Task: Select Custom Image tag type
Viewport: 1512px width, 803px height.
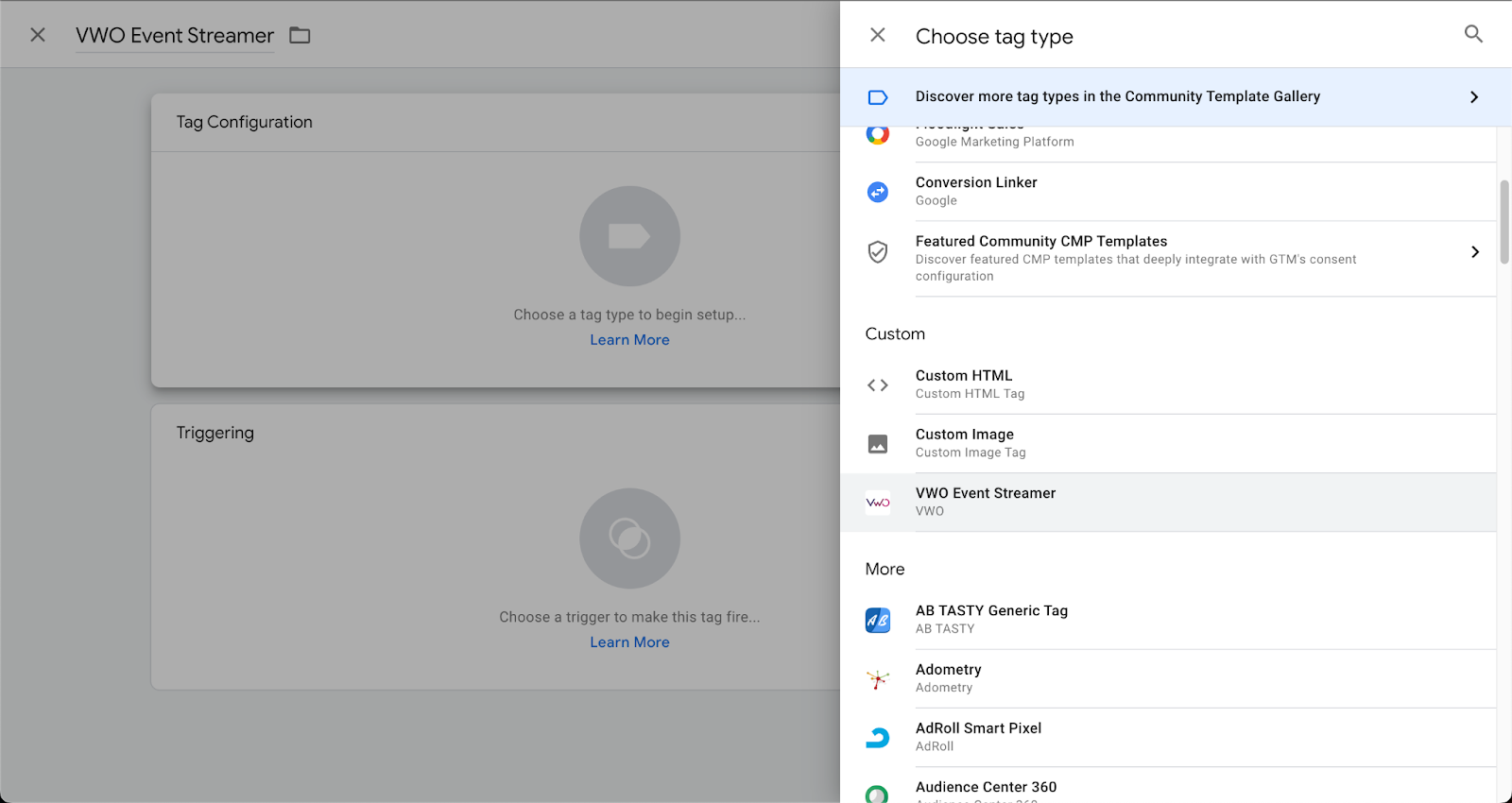Action: (x=1168, y=444)
